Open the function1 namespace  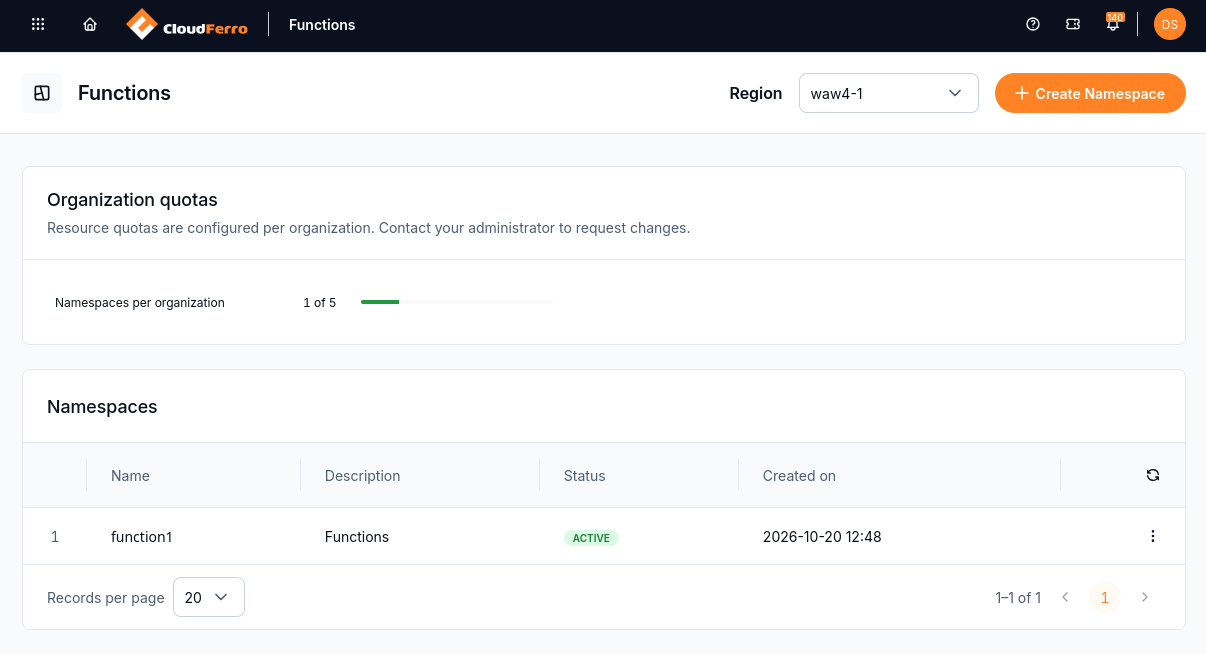pyautogui.click(x=141, y=537)
